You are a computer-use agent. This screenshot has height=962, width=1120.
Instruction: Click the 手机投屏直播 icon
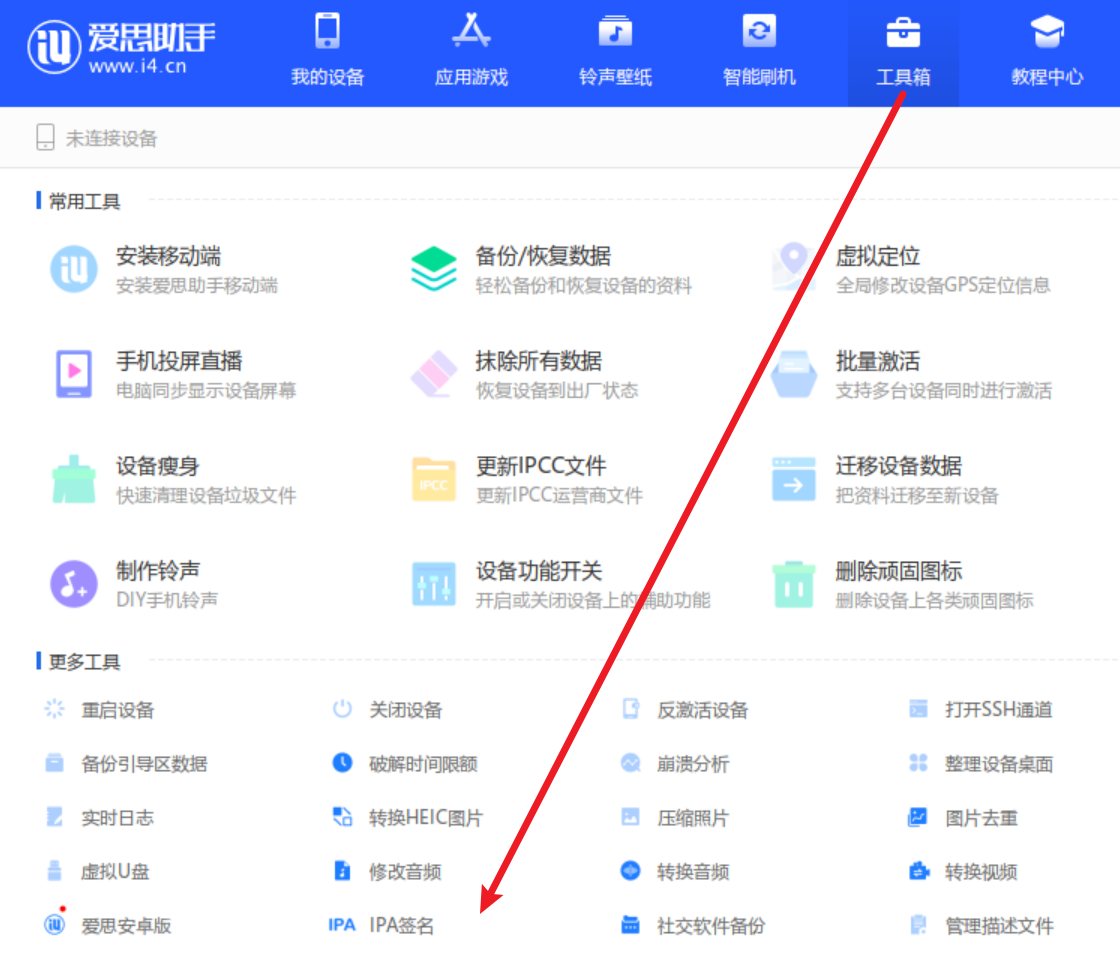[74, 374]
